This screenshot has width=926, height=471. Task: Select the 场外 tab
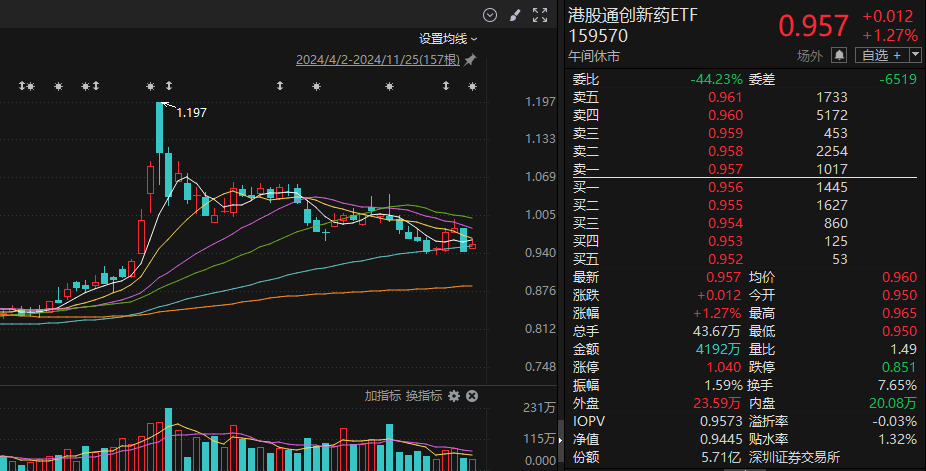(810, 55)
